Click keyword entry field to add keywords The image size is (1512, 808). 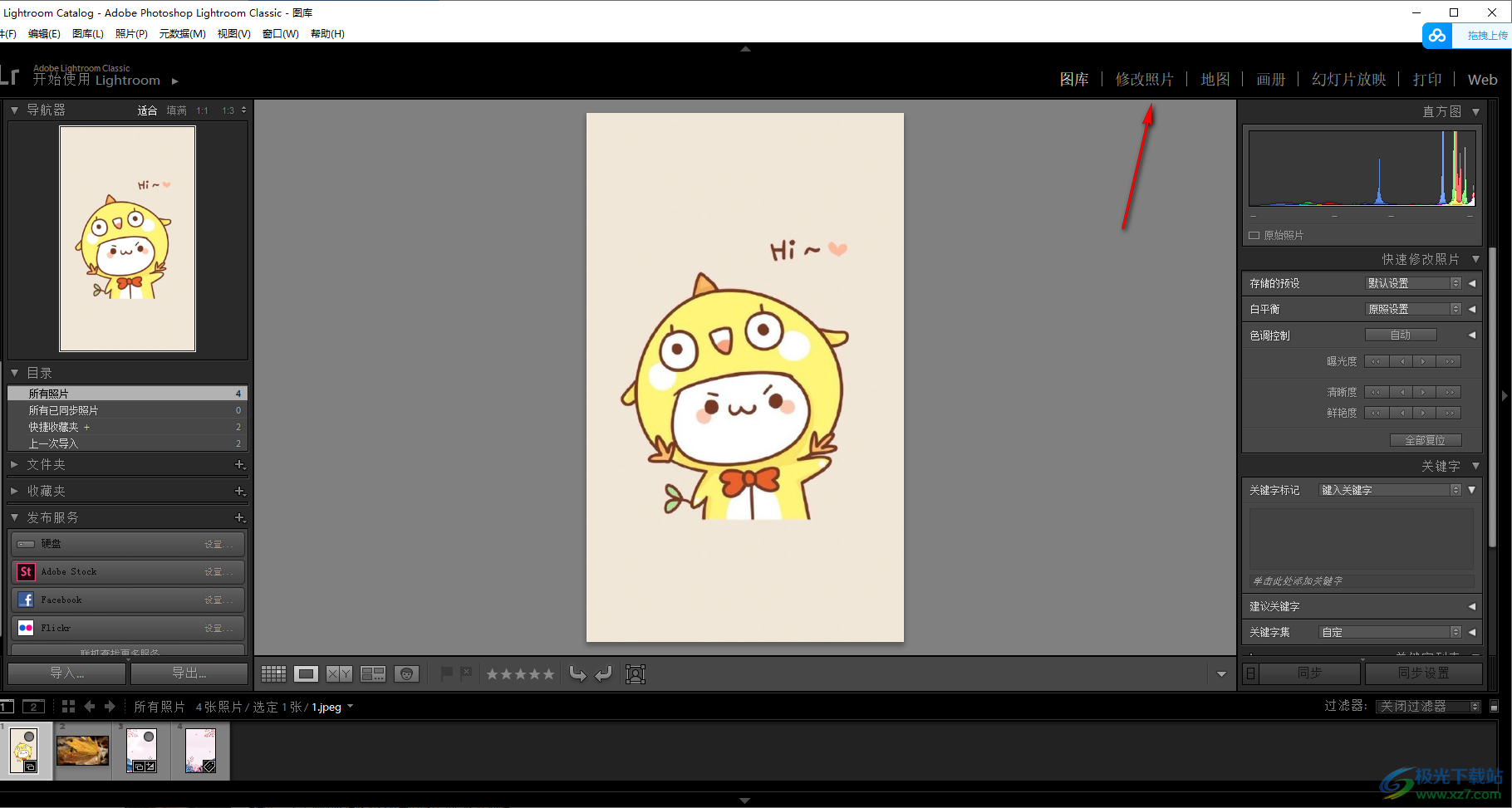pyautogui.click(x=1362, y=581)
